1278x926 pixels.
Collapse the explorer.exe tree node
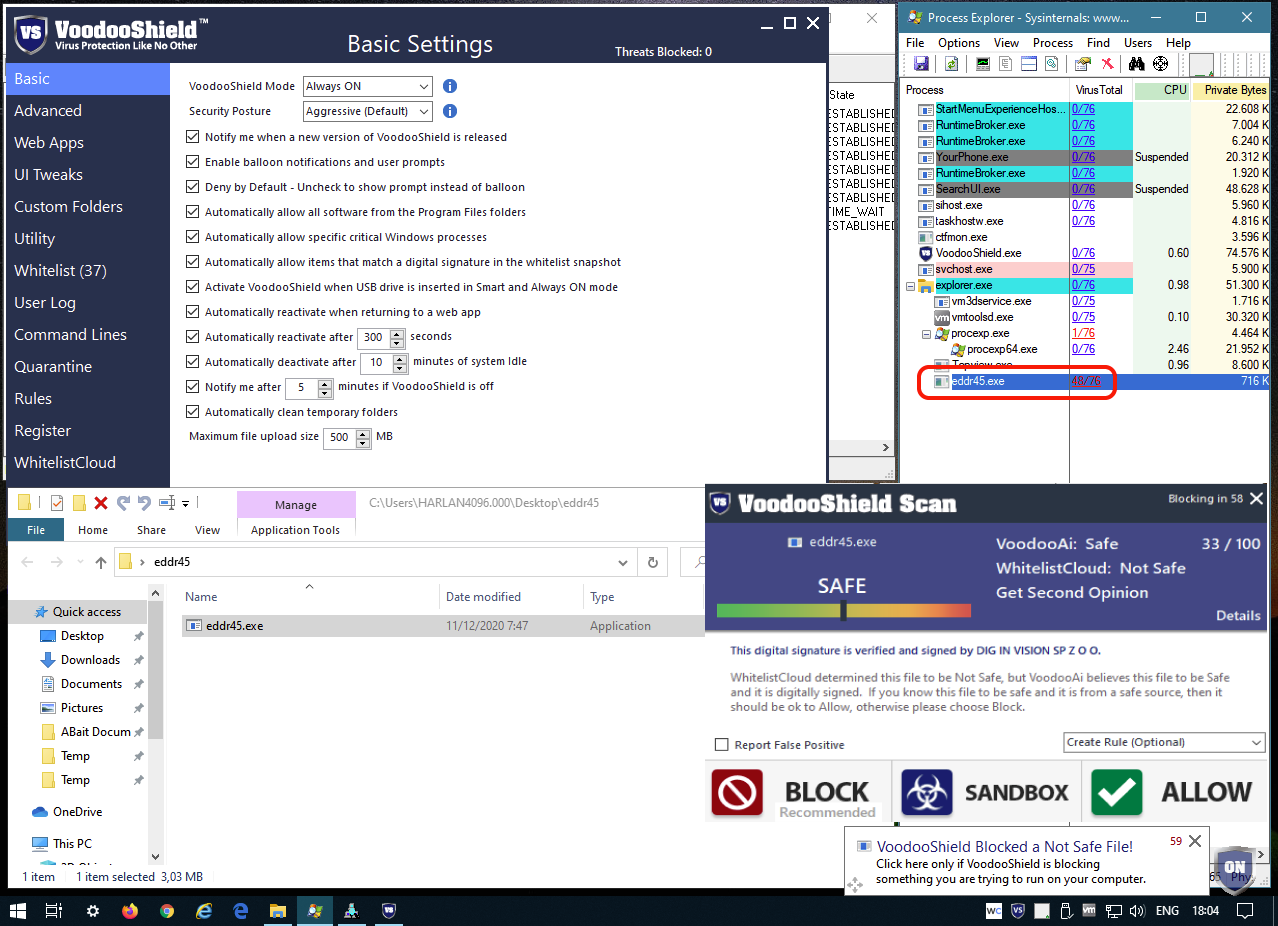point(910,285)
